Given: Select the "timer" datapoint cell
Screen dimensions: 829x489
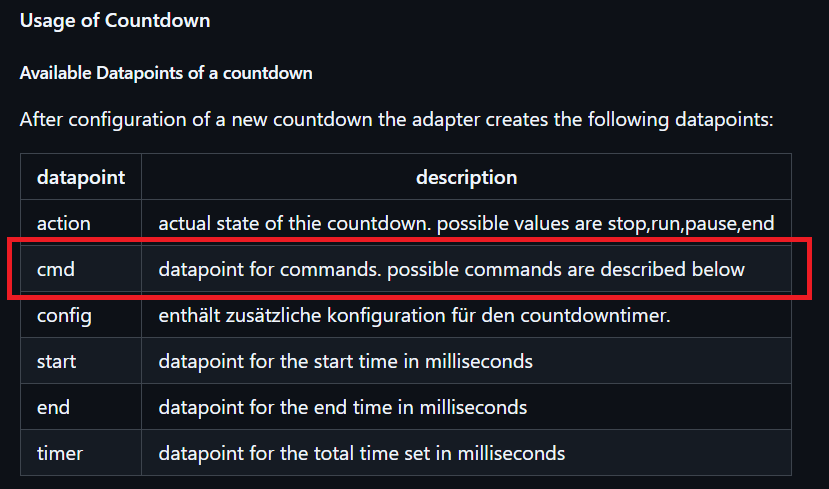Looking at the screenshot, I should click(60, 454).
